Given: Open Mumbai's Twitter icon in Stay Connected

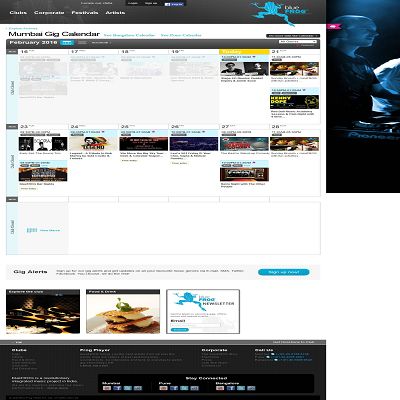Looking at the screenshot, I should pos(127,388).
